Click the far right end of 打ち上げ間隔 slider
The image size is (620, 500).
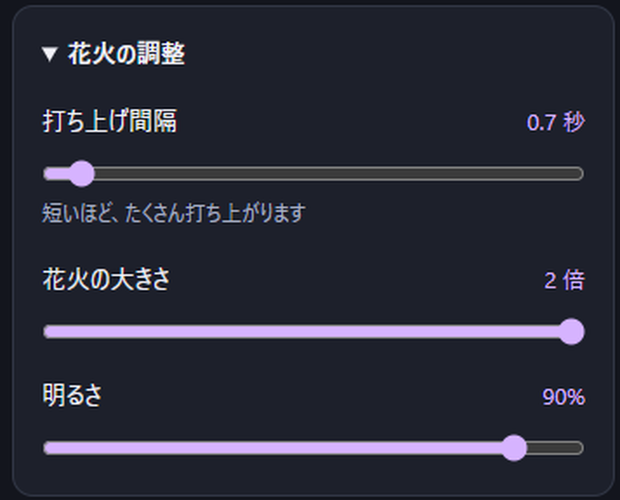(x=580, y=174)
